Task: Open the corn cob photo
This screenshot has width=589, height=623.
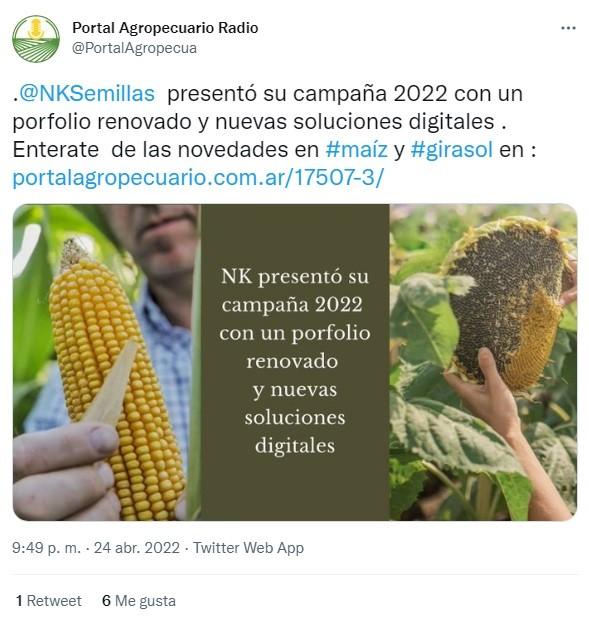Action: [x=106, y=362]
